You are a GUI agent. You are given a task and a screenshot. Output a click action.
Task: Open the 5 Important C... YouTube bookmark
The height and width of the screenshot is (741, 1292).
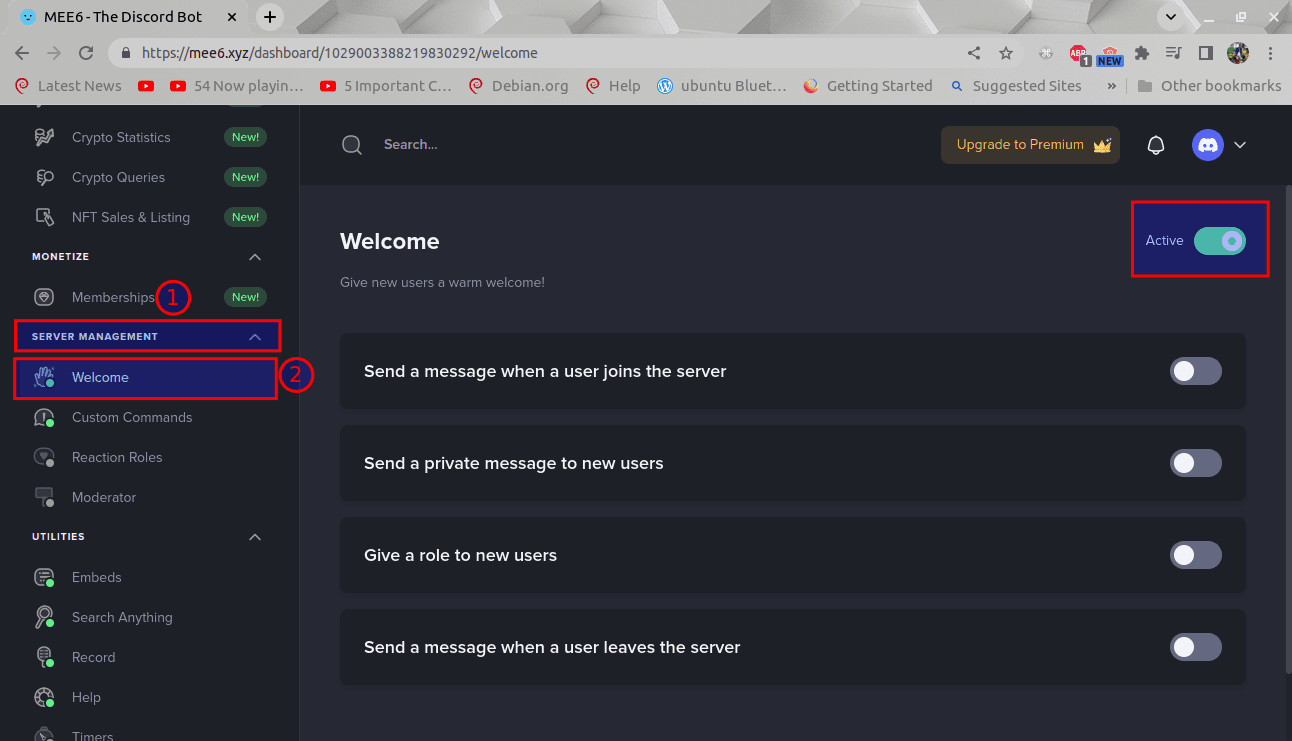click(x=386, y=86)
